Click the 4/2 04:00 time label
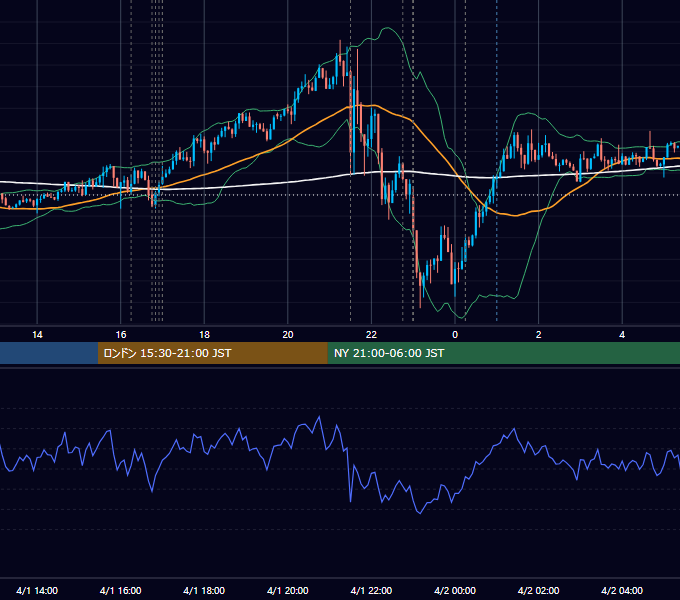 click(622, 590)
